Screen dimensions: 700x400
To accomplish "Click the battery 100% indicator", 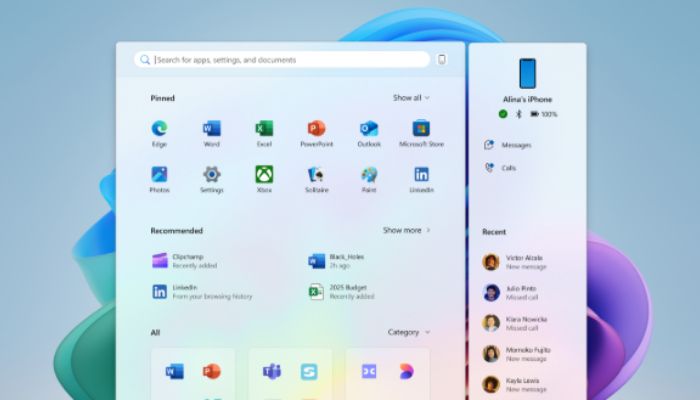I will click(x=543, y=114).
